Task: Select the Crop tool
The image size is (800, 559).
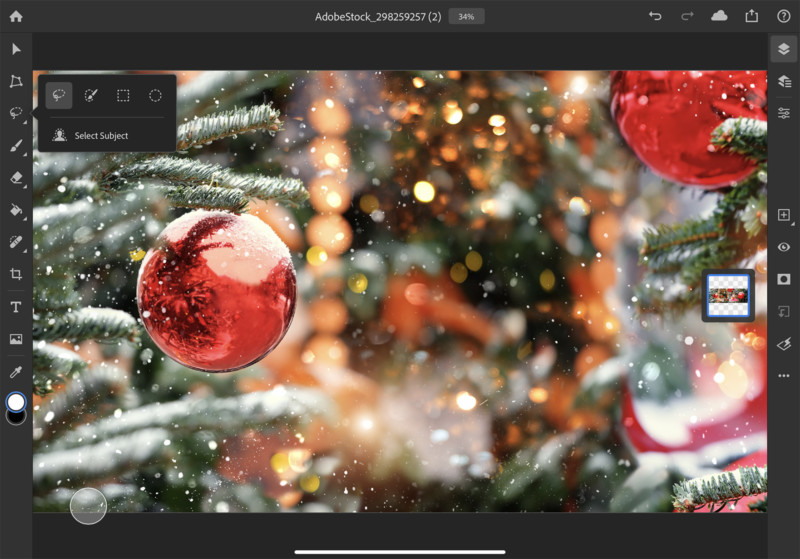Action: pos(16,274)
